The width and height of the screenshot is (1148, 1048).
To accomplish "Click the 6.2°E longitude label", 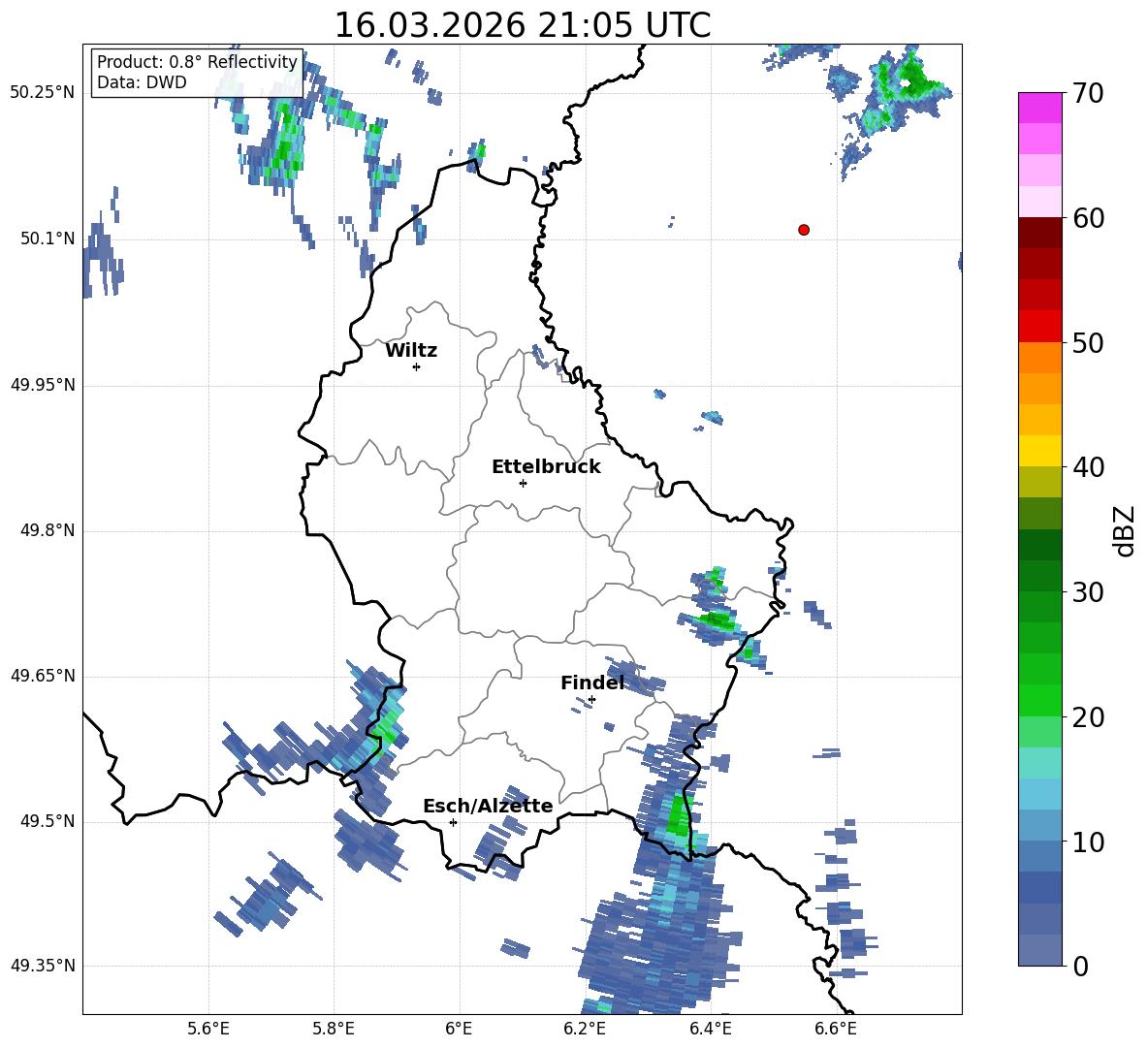I will [585, 1029].
